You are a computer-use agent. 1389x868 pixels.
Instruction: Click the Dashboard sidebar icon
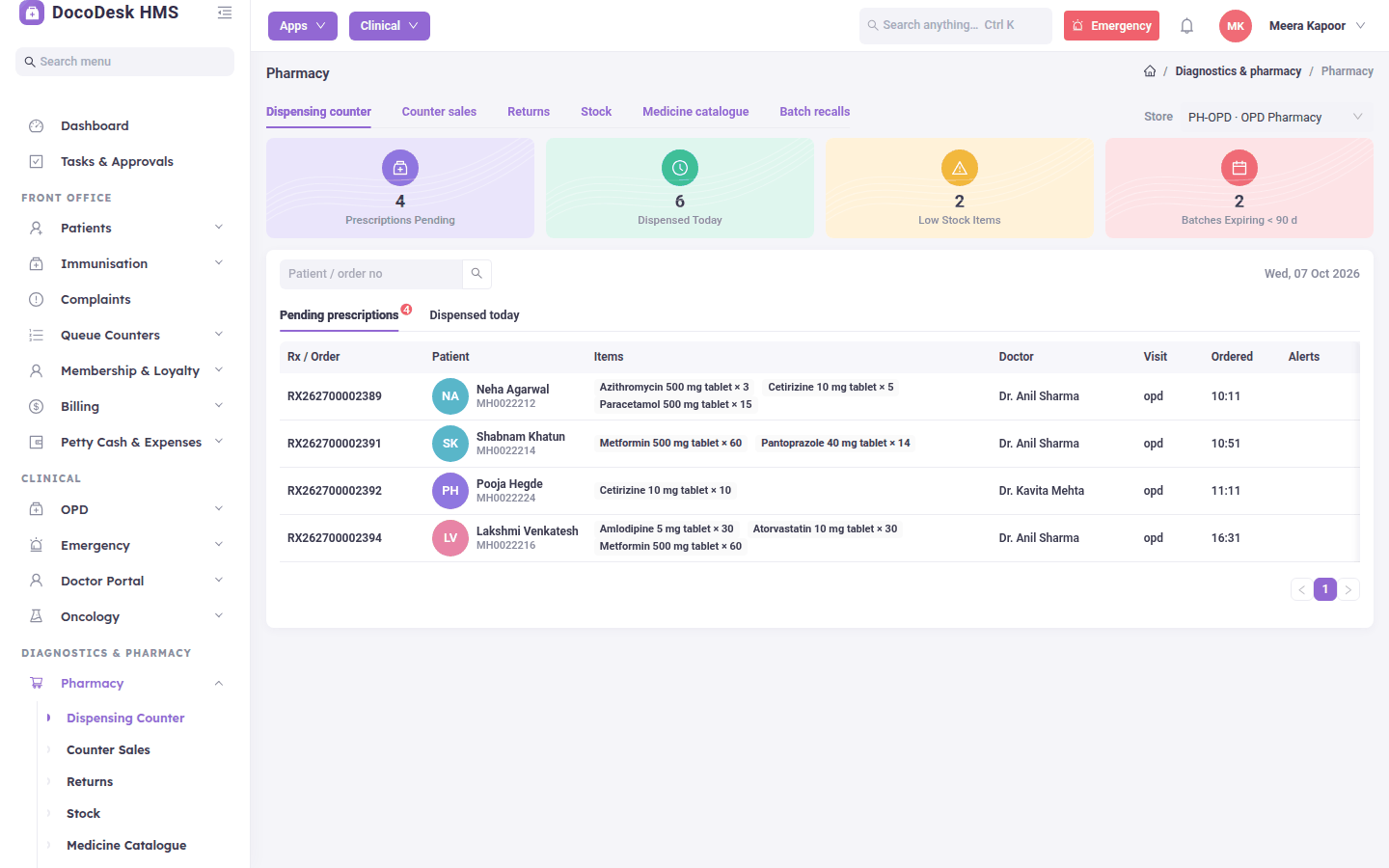(x=37, y=126)
